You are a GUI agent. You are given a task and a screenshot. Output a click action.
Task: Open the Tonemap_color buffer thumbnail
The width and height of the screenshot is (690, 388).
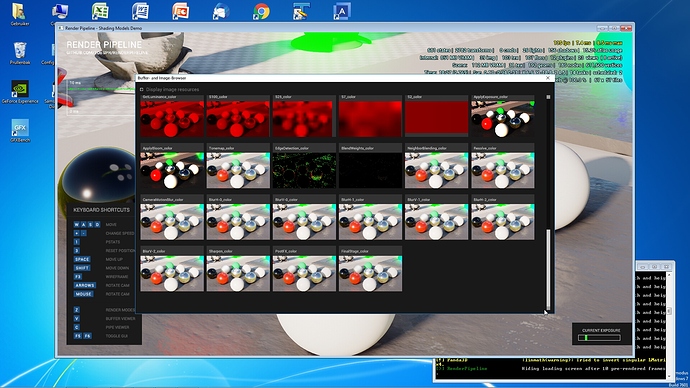238,170
